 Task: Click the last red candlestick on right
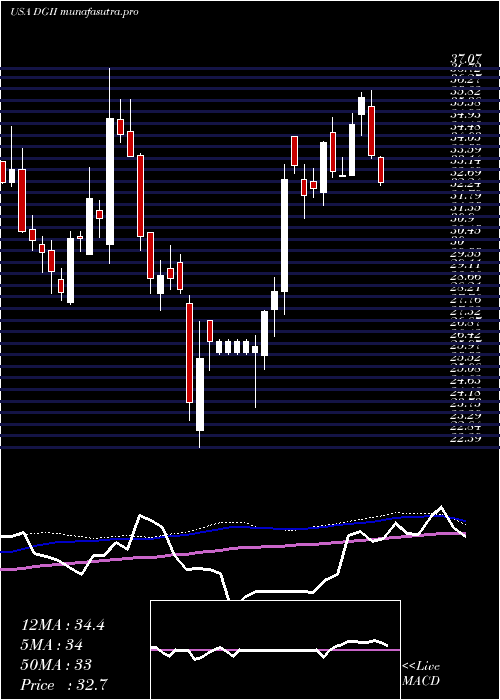point(381,170)
